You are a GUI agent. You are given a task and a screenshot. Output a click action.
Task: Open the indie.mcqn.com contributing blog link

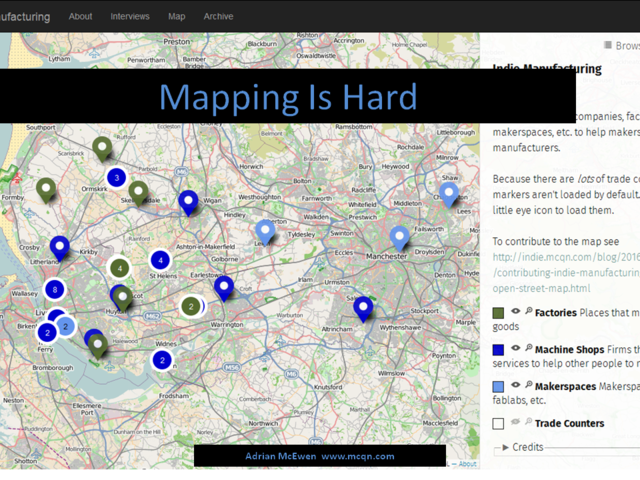566,273
